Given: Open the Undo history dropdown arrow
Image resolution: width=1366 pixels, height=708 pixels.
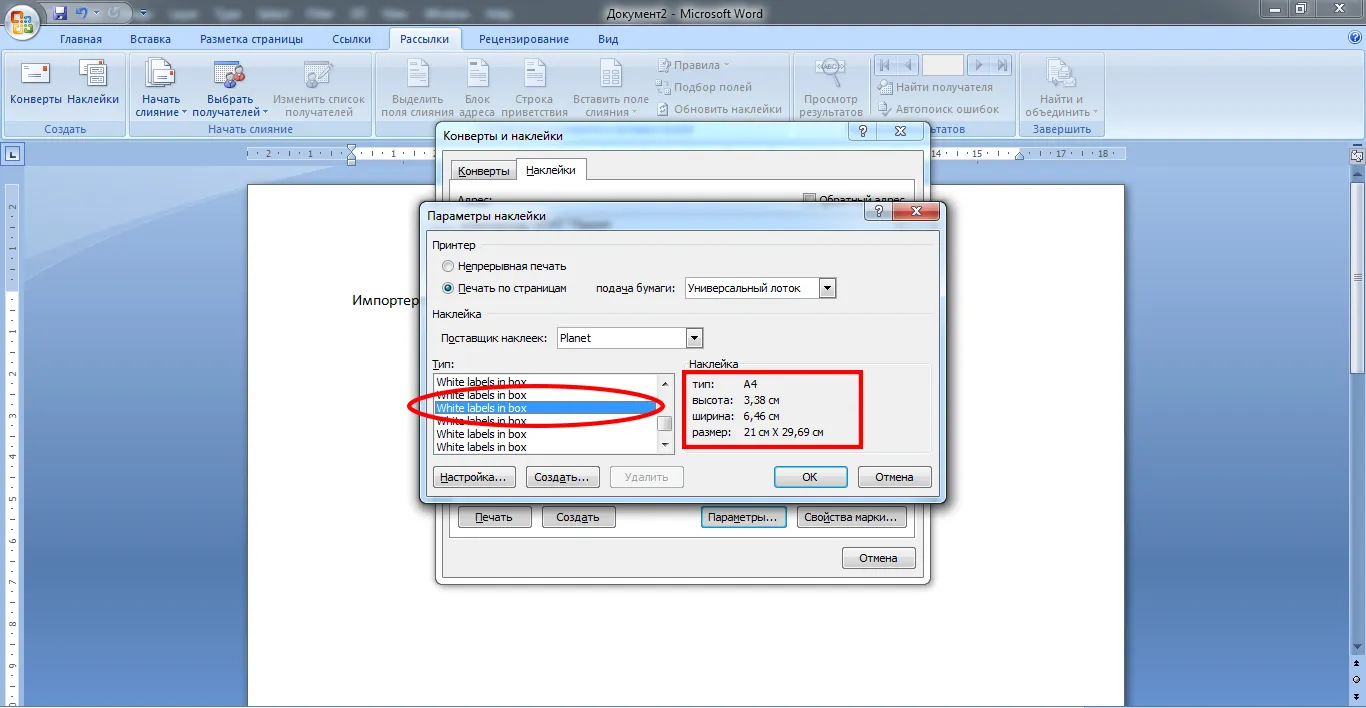Looking at the screenshot, I should tap(97, 14).
